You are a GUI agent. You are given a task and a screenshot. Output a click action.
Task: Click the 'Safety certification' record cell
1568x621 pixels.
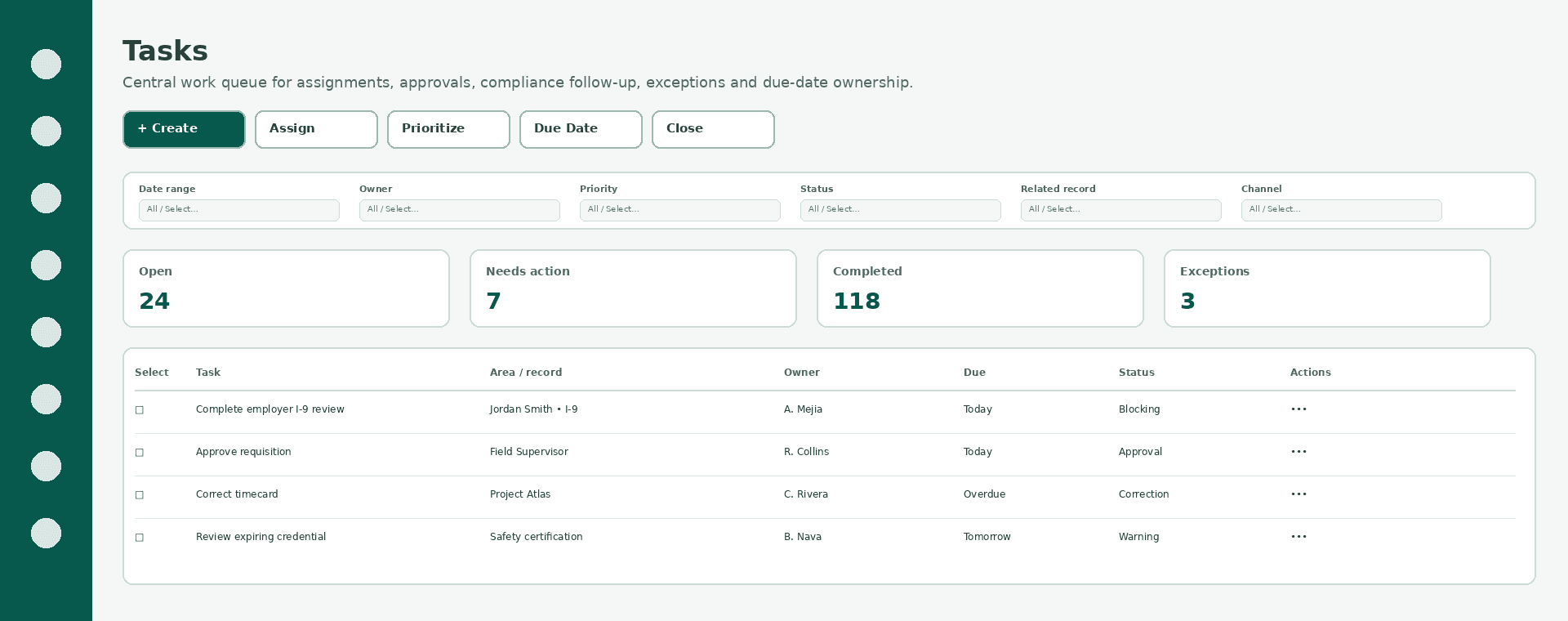(x=537, y=537)
